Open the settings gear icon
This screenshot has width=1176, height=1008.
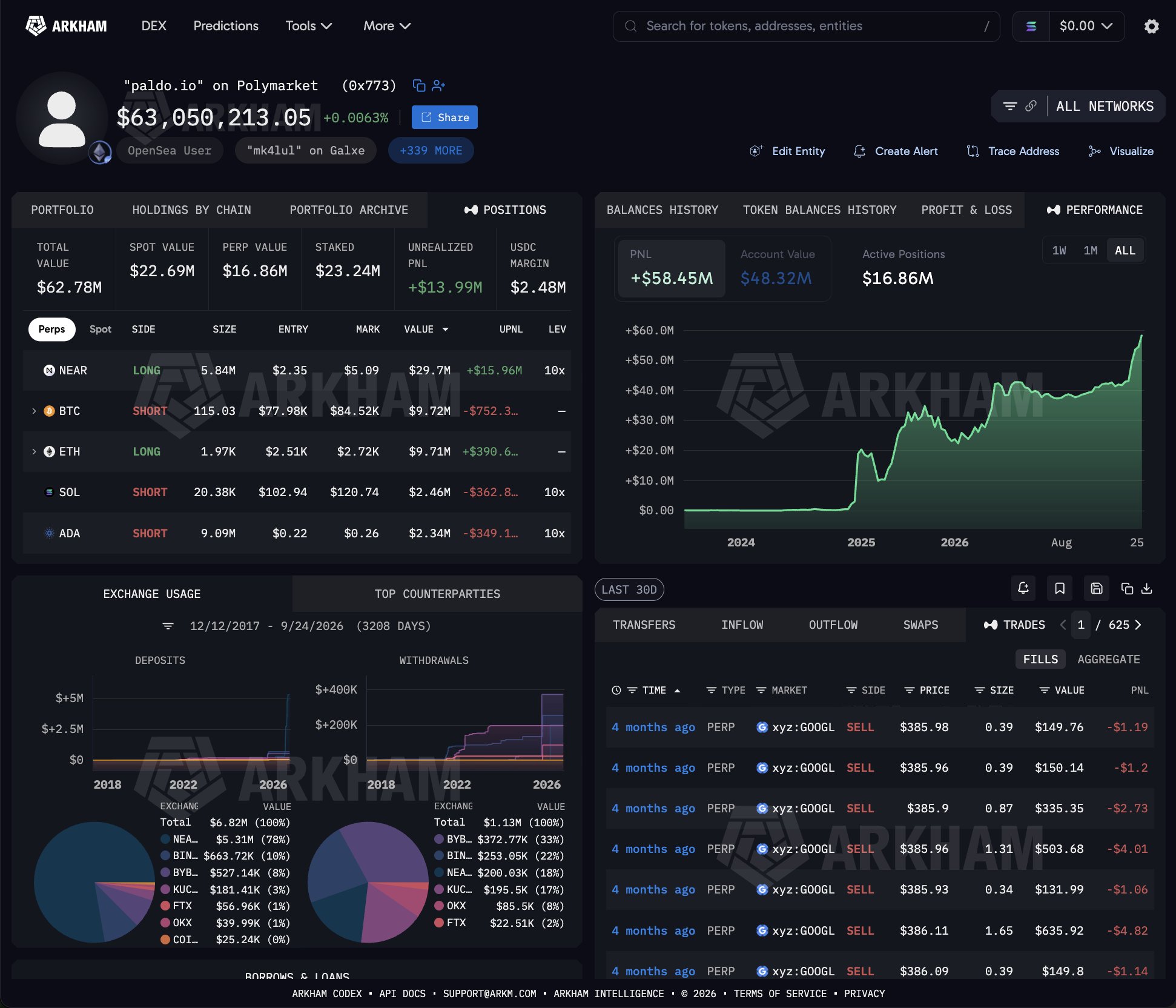[x=1151, y=26]
